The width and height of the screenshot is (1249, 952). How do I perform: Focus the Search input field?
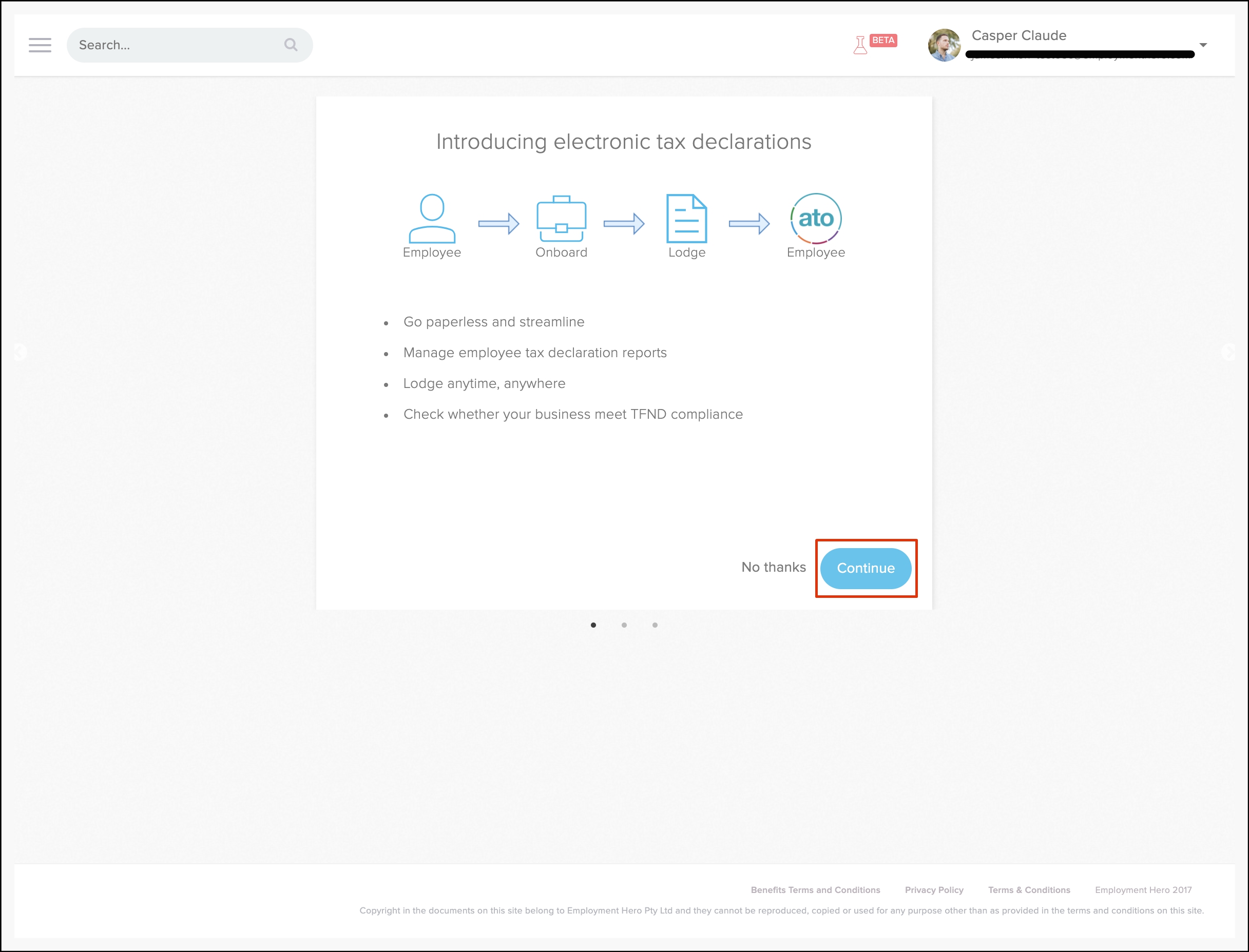[176, 45]
